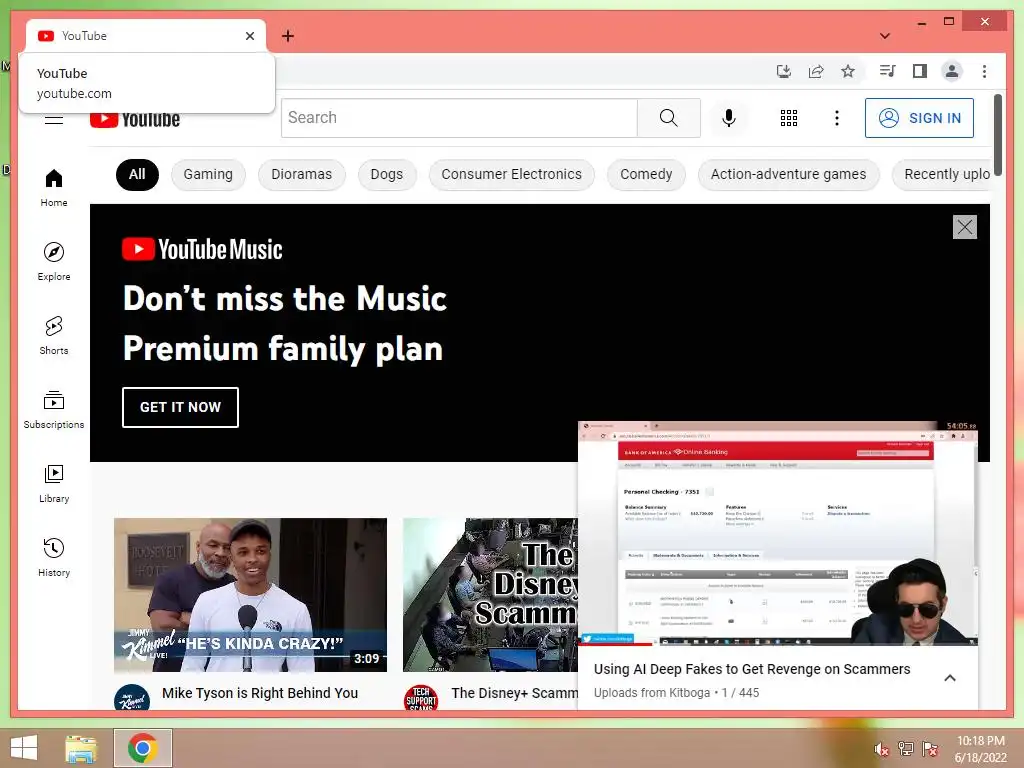Open Chrome media controls icon

pyautogui.click(x=888, y=71)
